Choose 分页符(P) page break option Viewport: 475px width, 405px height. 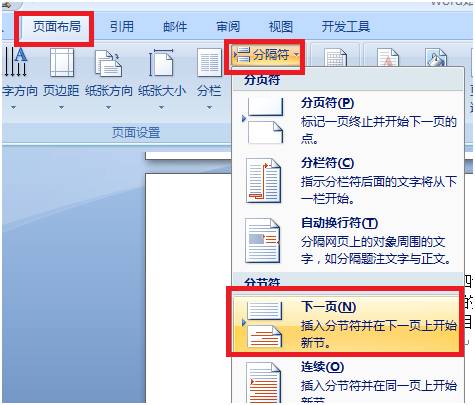pyautogui.click(x=348, y=121)
